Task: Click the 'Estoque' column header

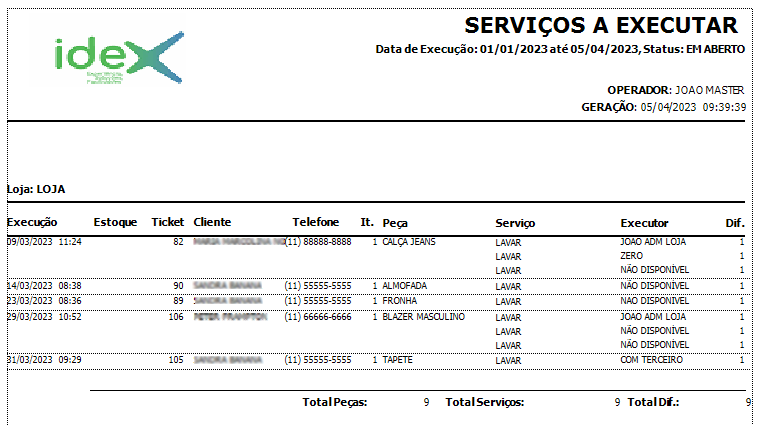Action: pos(115,222)
